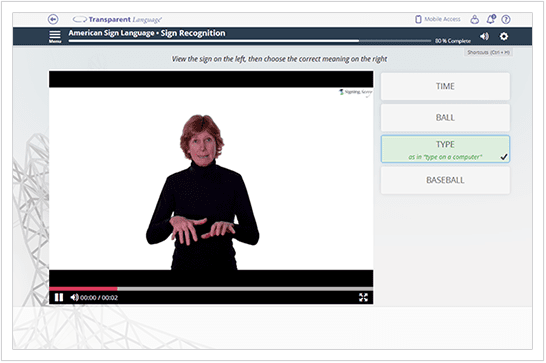Image resolution: width=546 pixels, height=363 pixels.
Task: Click the lesson progress bar
Action: (250, 41)
